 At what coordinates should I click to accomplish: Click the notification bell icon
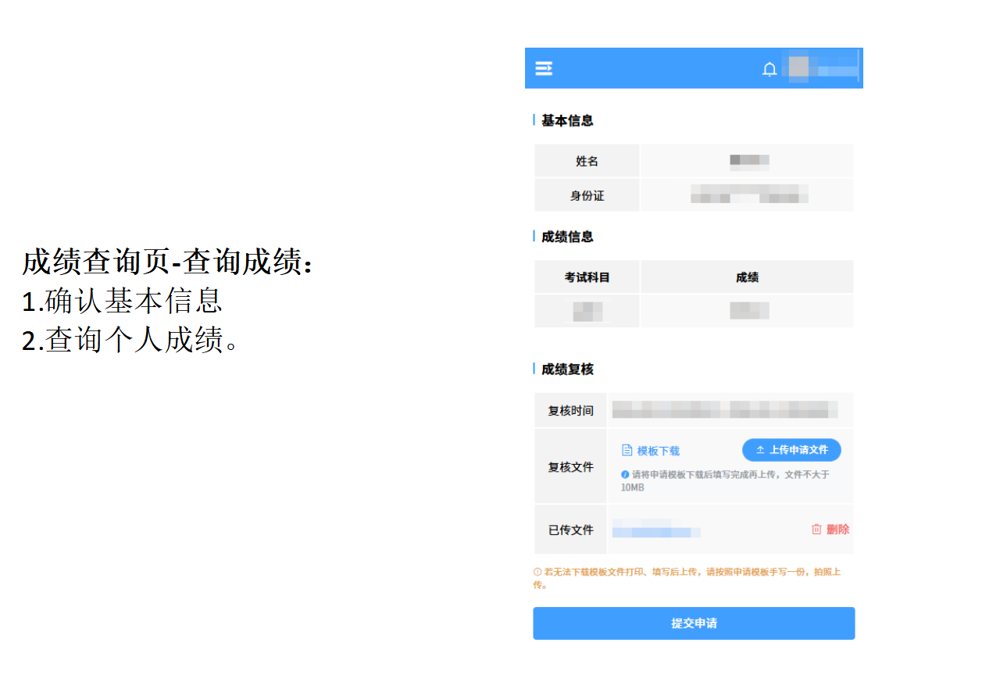pos(769,70)
